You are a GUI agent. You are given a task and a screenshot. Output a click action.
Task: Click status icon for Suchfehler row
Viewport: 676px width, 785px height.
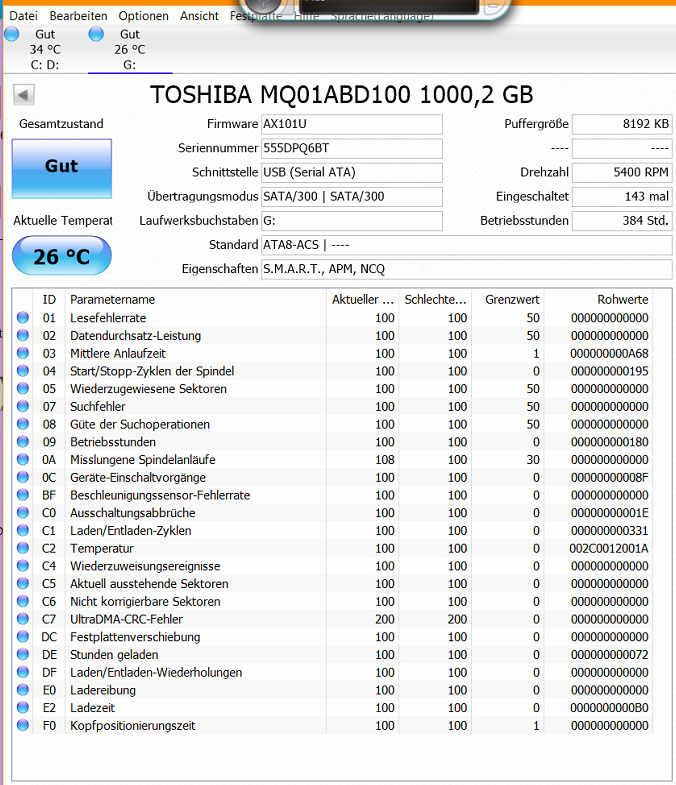(23, 406)
